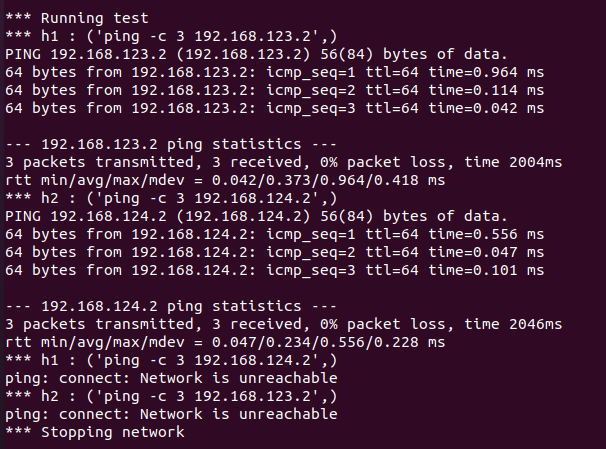The height and width of the screenshot is (449, 606).
Task: Click the packet summary line ending "time 2046ms"
Action: tap(283, 324)
